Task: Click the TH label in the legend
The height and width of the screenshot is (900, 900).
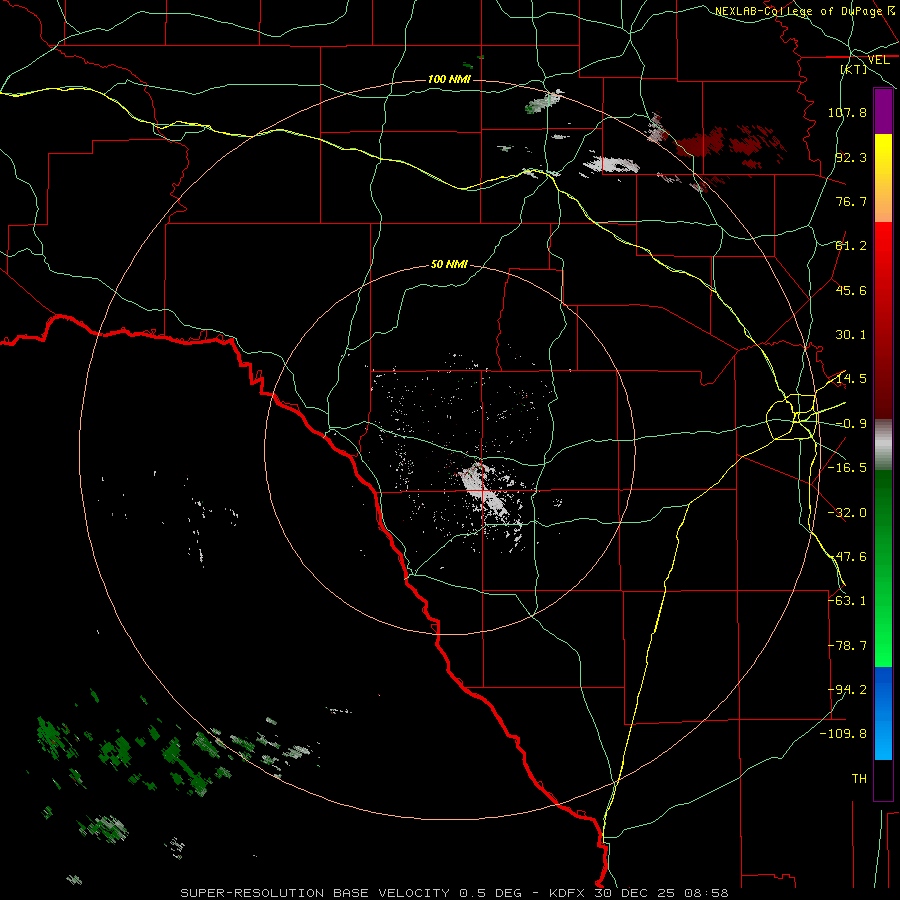Action: (x=859, y=779)
